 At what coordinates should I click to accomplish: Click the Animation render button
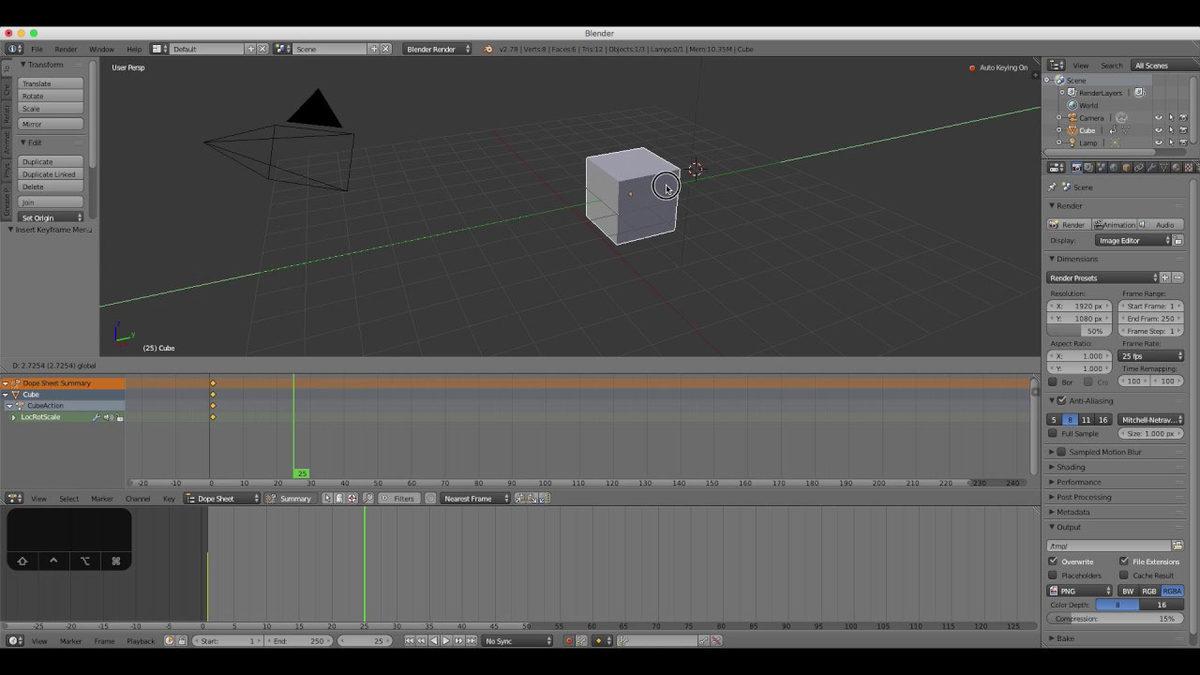(1116, 224)
